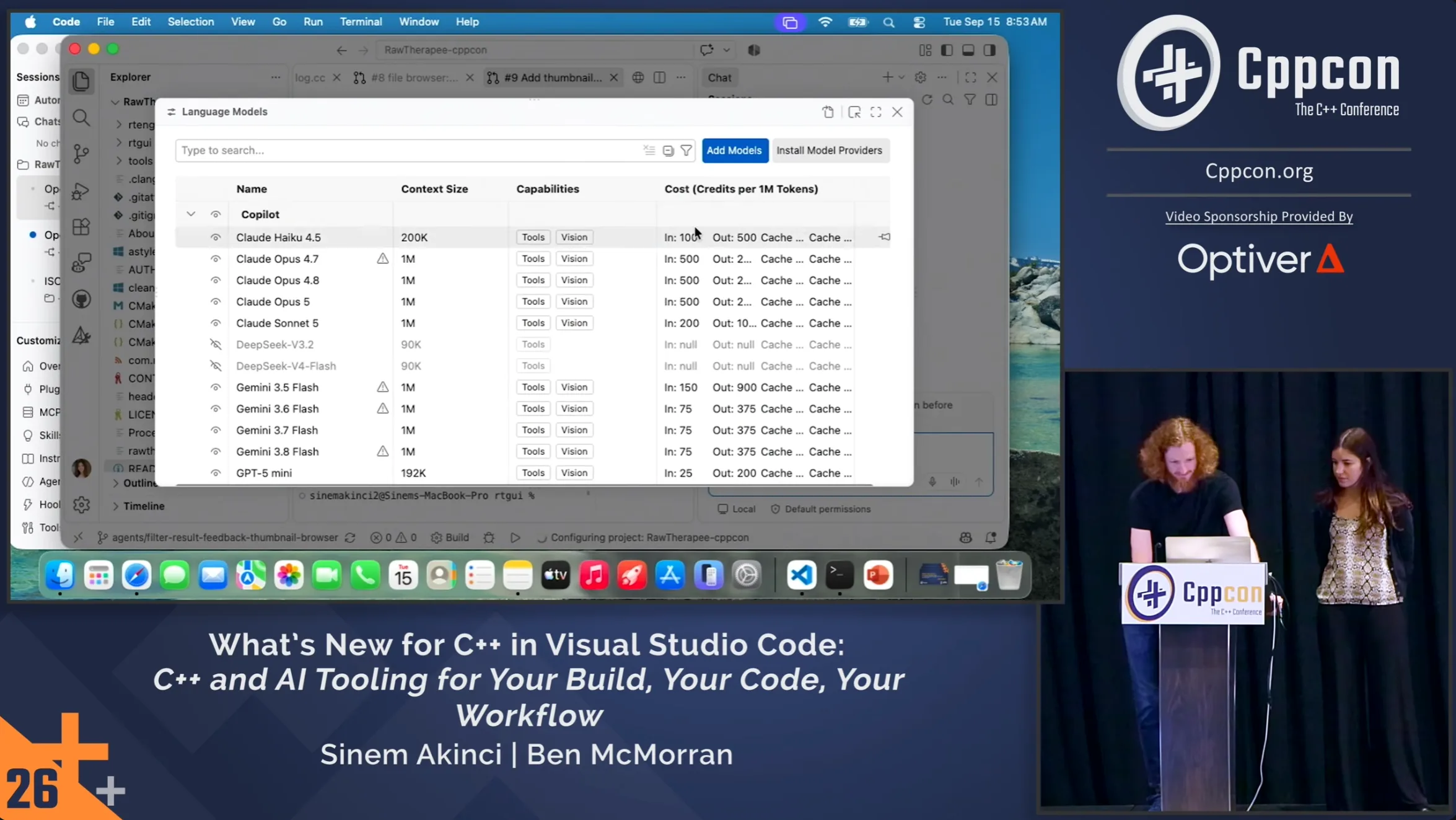1456x820 pixels.
Task: Click the filter icon in model search box
Action: pyautogui.click(x=686, y=150)
